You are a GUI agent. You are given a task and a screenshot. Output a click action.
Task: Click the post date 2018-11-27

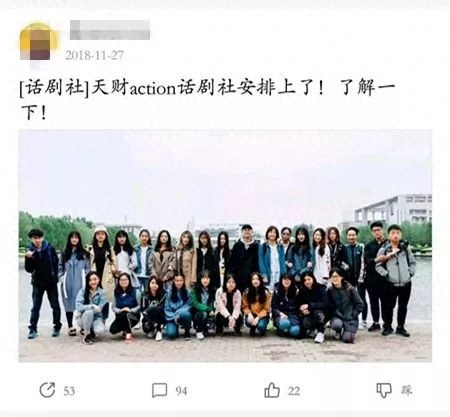(x=94, y=55)
